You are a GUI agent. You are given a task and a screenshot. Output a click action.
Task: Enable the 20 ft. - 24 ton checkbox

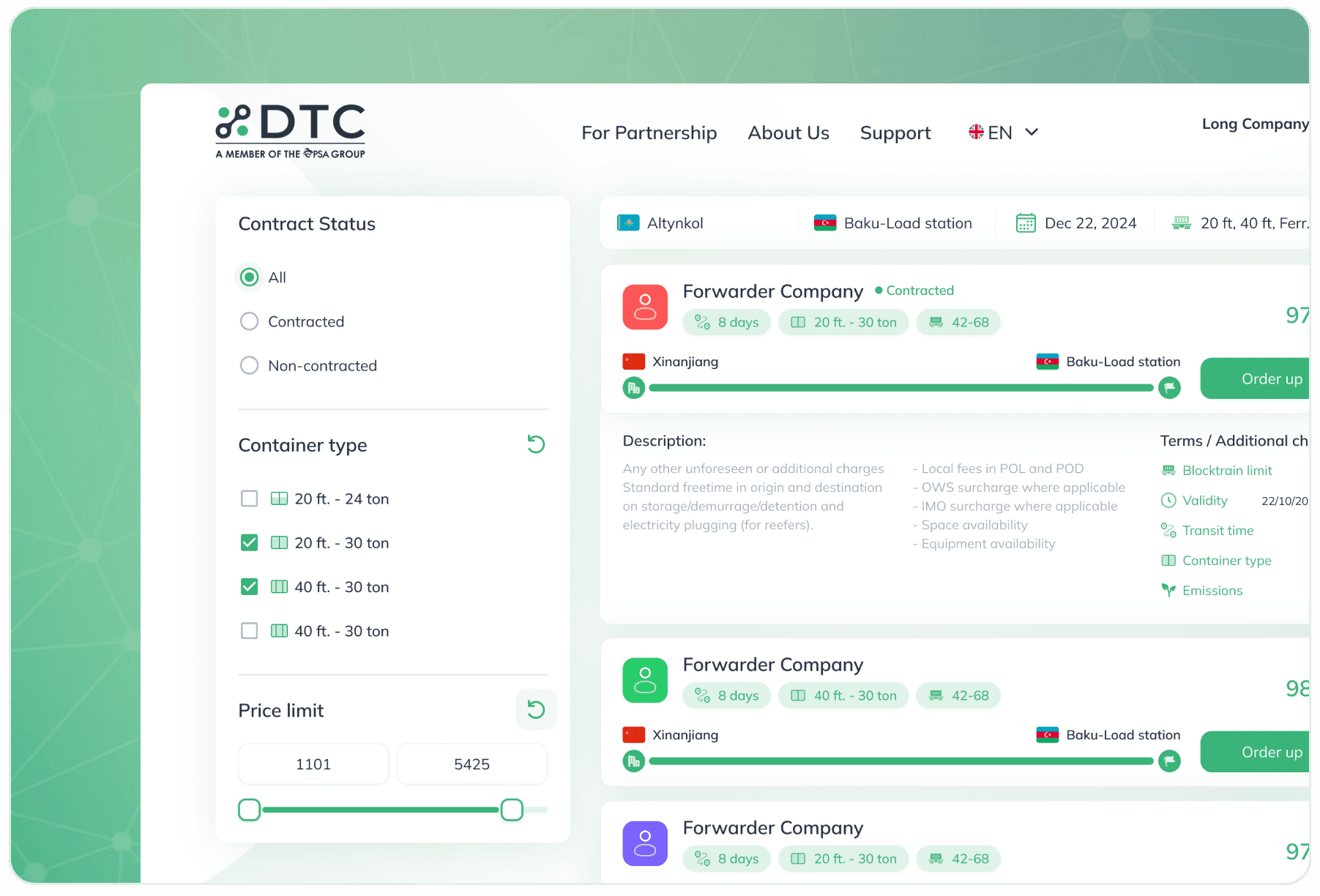pos(249,499)
